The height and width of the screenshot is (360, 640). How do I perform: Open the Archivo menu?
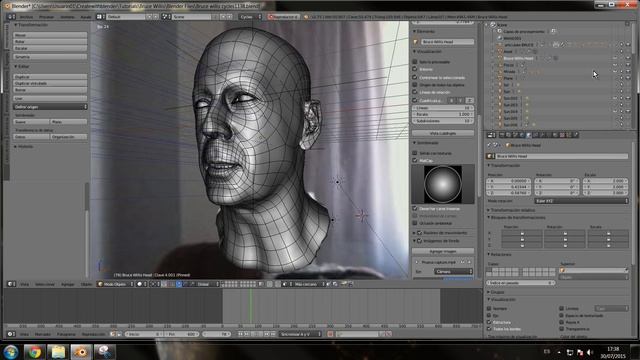[x=26, y=17]
